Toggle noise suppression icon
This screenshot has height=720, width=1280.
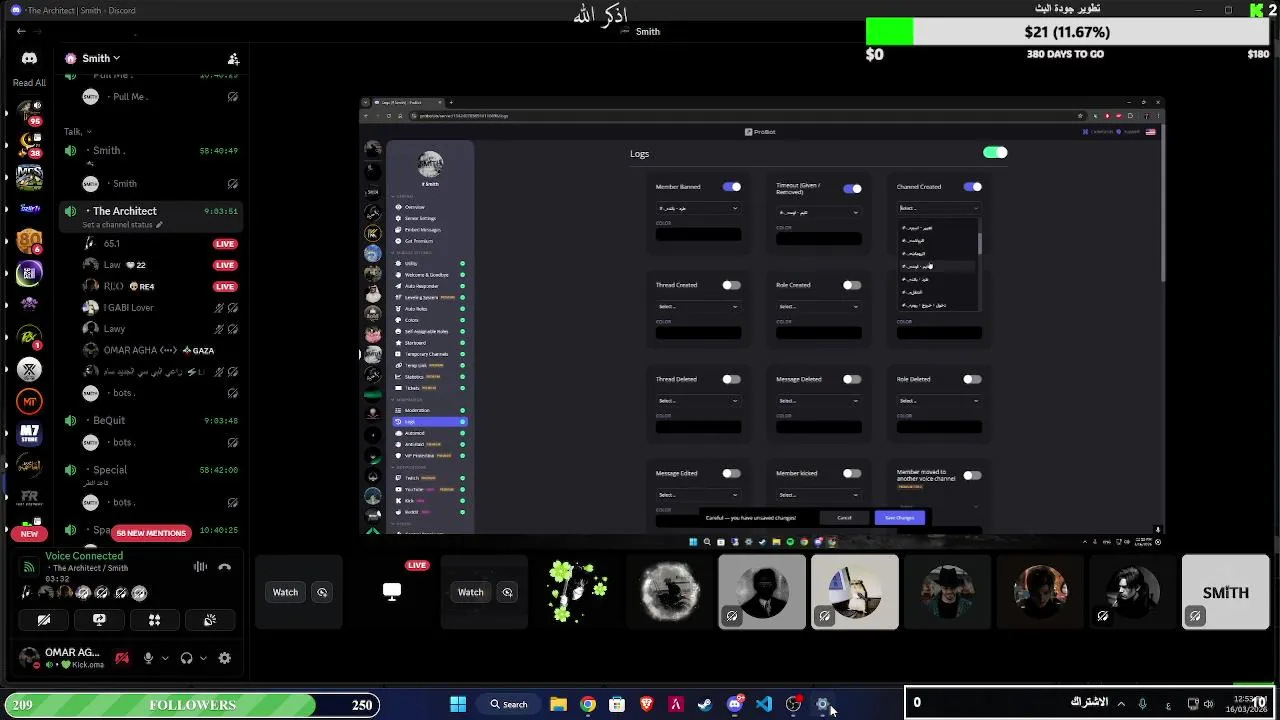[200, 567]
